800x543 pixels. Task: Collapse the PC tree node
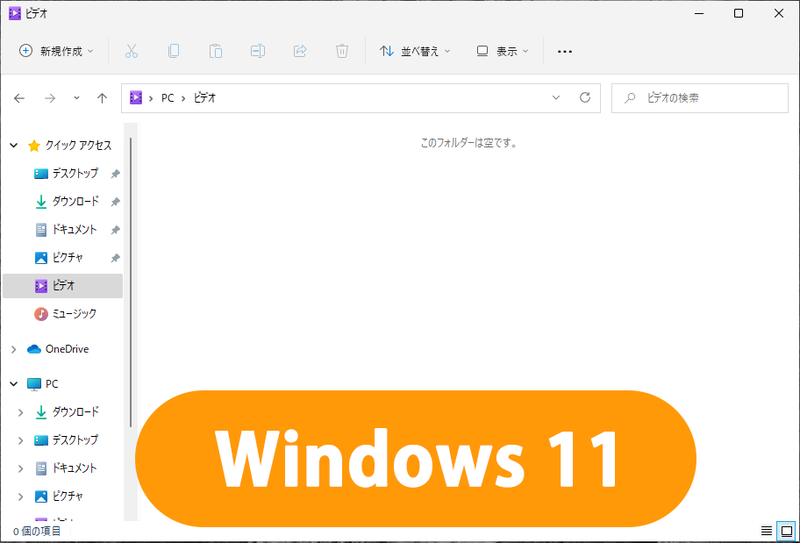[x=14, y=384]
